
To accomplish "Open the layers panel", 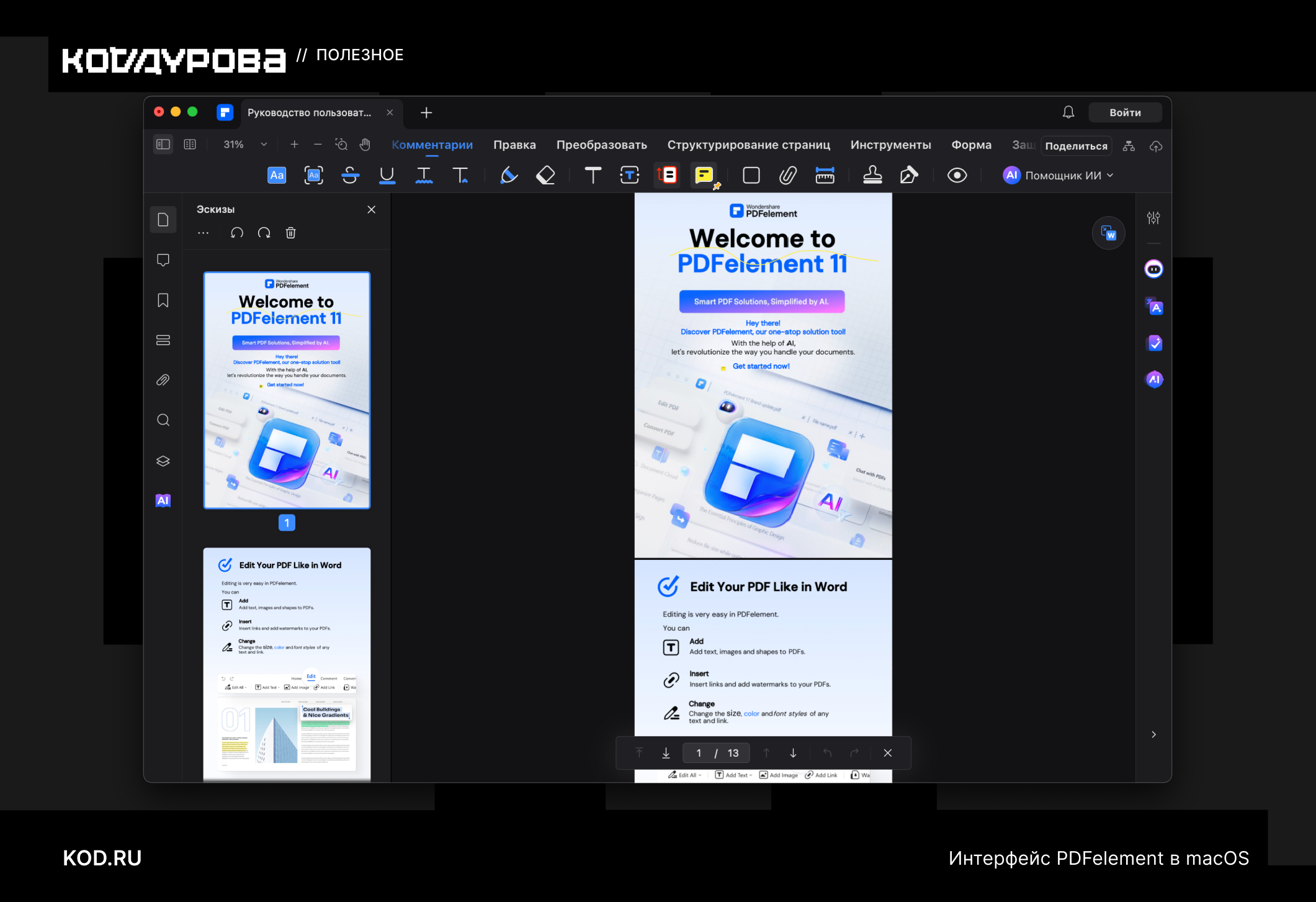I will tap(163, 461).
